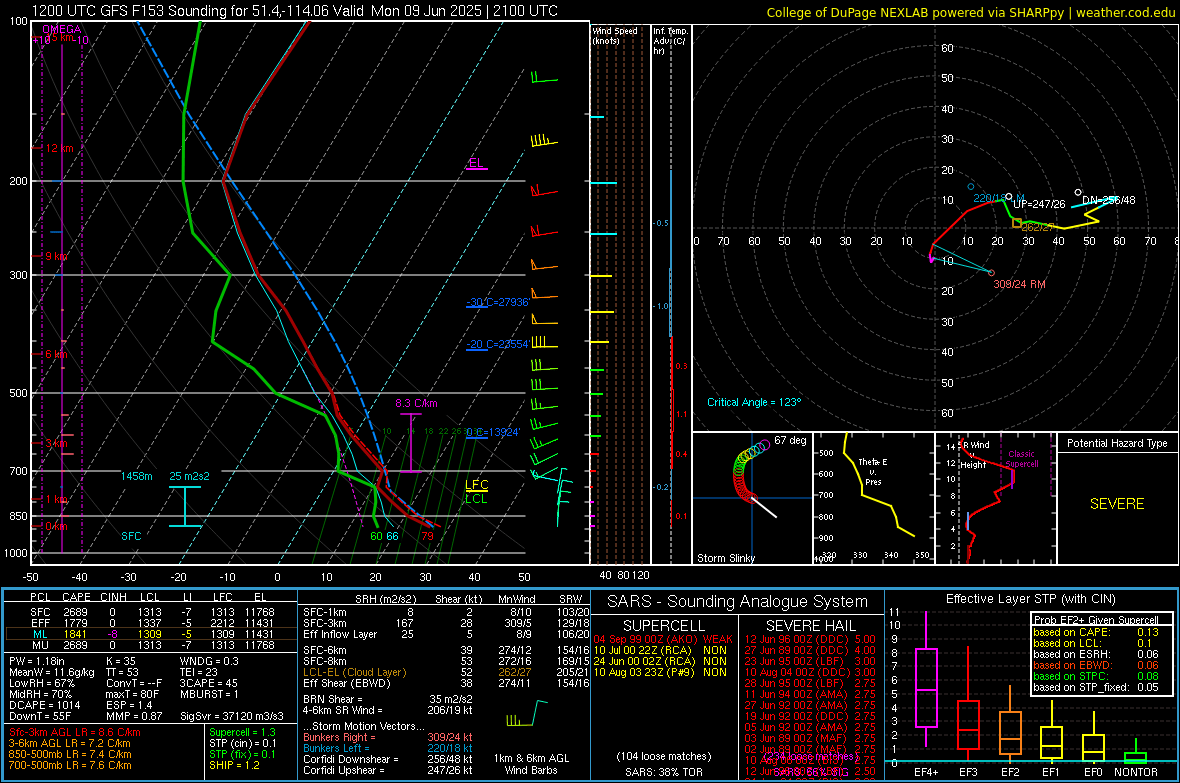1180x783 pixels.
Task: Click the Eff Inflow Layer row
Action: 446,634
